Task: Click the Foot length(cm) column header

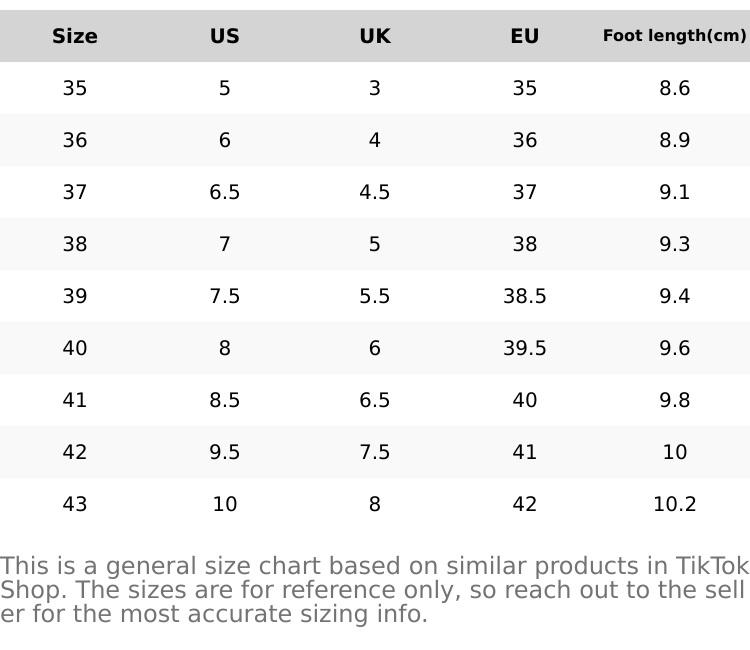Action: point(674,36)
